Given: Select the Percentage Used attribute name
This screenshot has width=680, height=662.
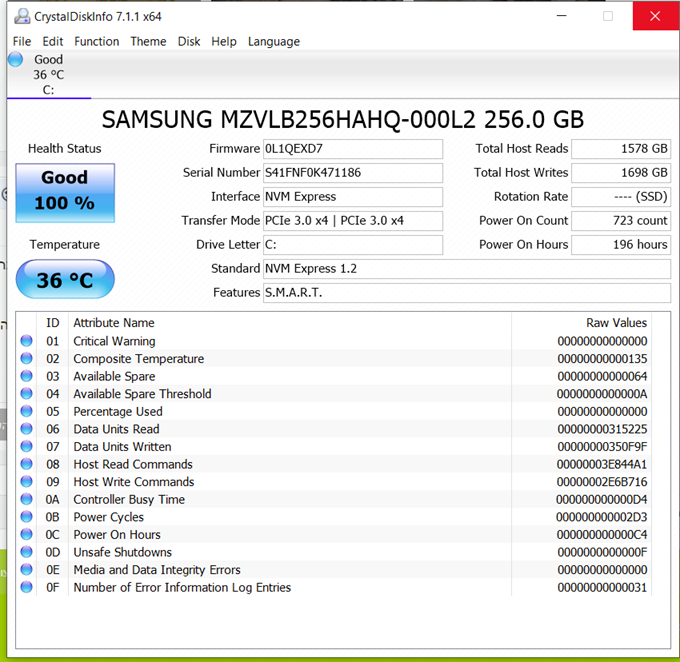Looking at the screenshot, I should (x=118, y=412).
